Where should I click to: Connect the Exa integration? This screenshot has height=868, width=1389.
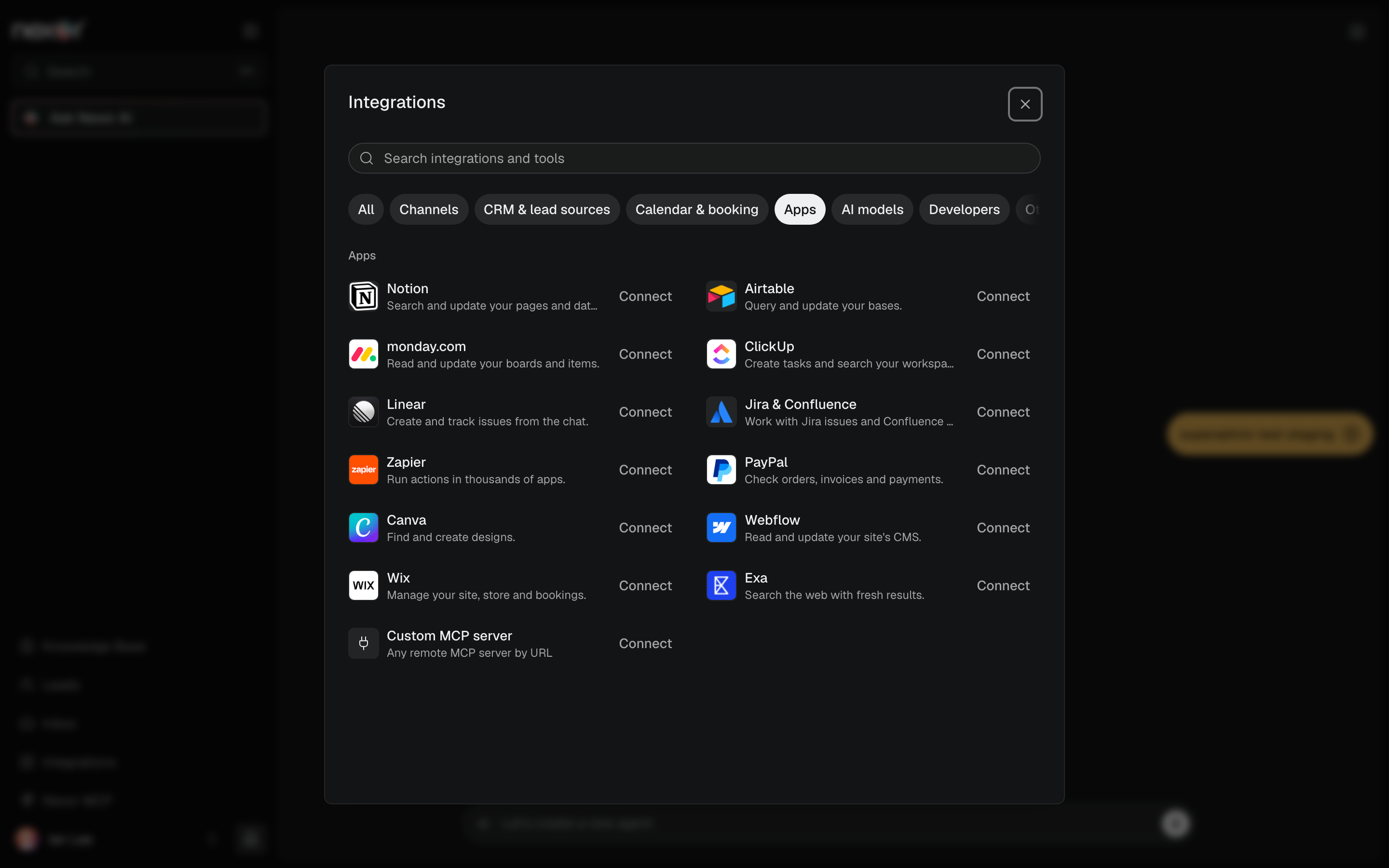pyautogui.click(x=1003, y=585)
